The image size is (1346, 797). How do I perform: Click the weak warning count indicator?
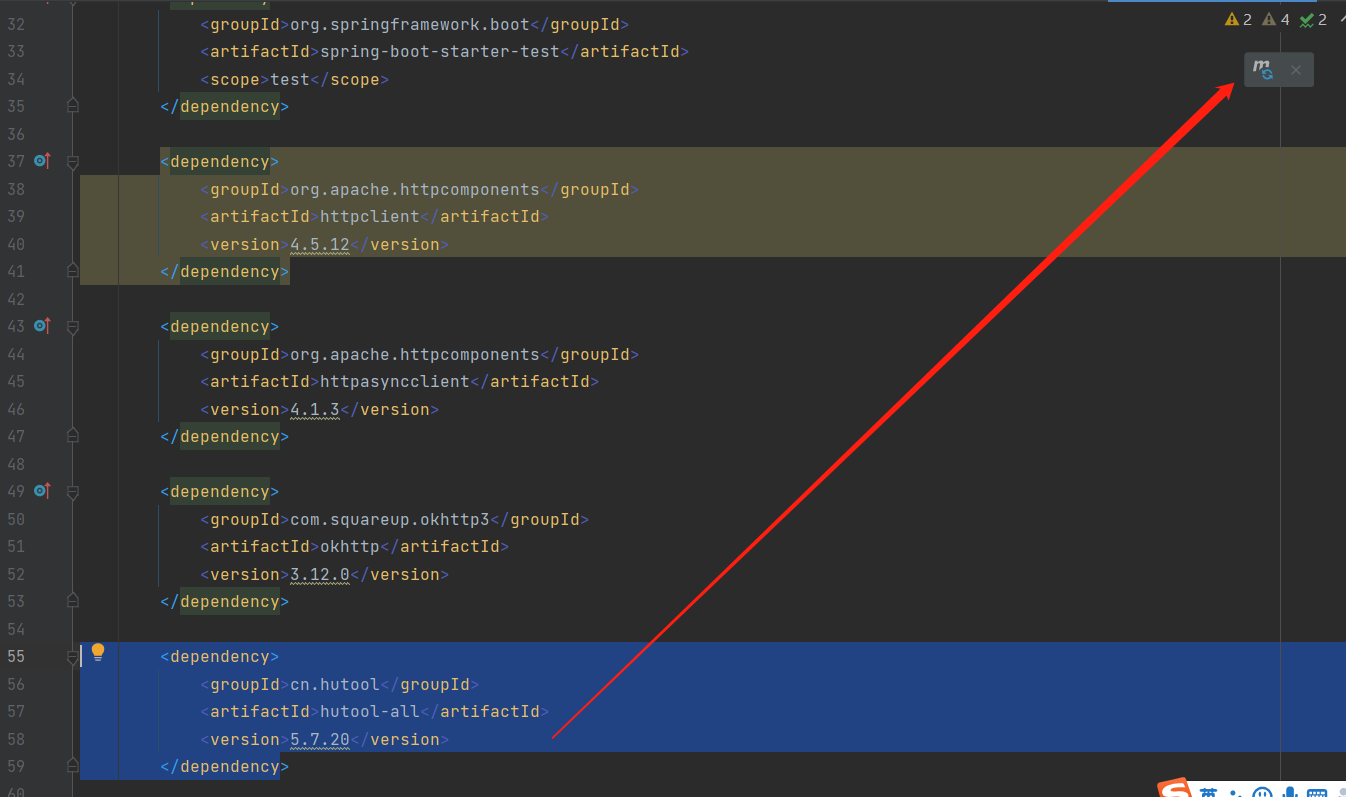(1276, 19)
